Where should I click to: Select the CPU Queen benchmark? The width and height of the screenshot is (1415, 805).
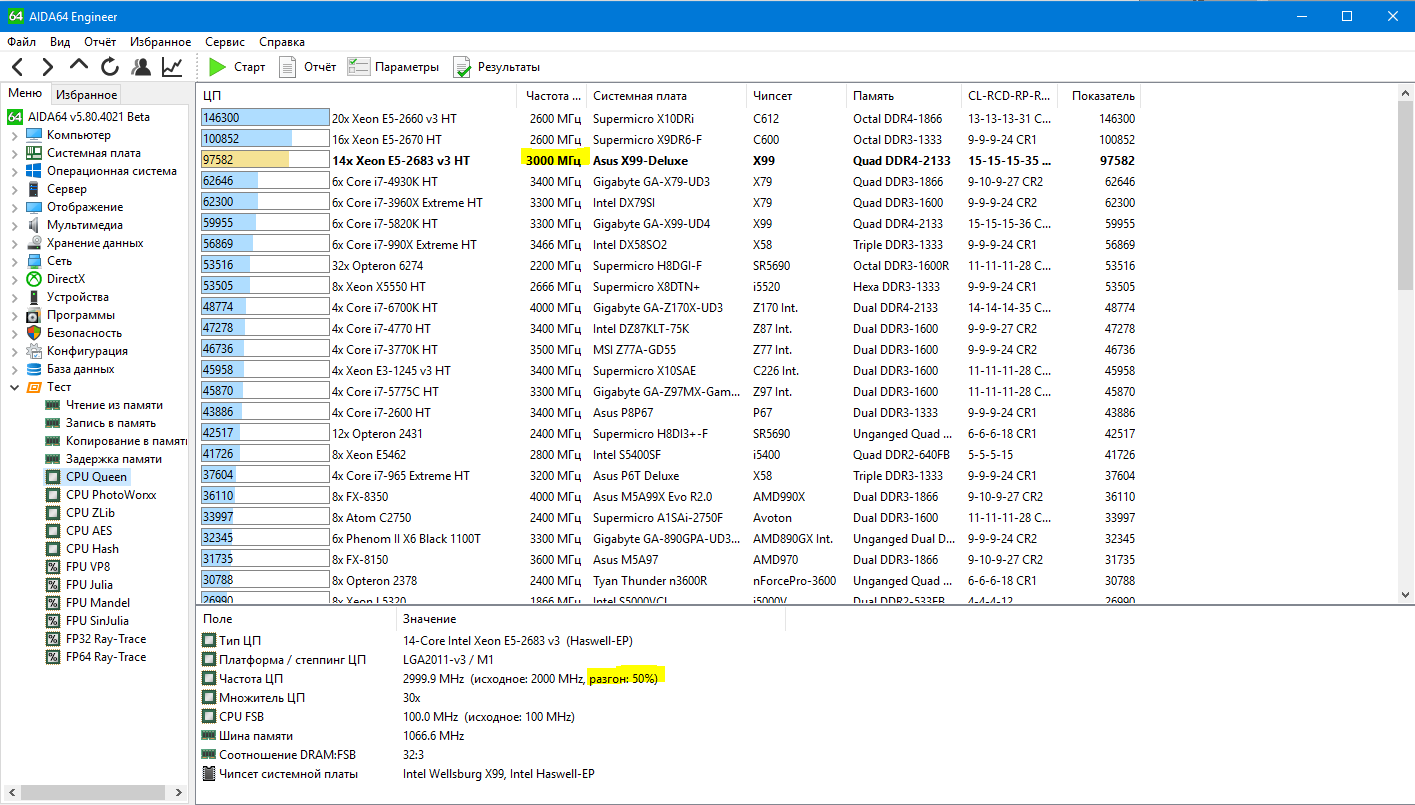[87, 477]
